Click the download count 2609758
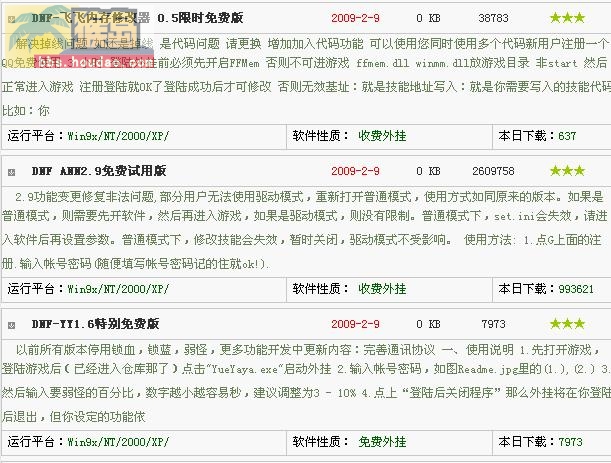The width and height of the screenshot is (611, 463). [x=493, y=171]
